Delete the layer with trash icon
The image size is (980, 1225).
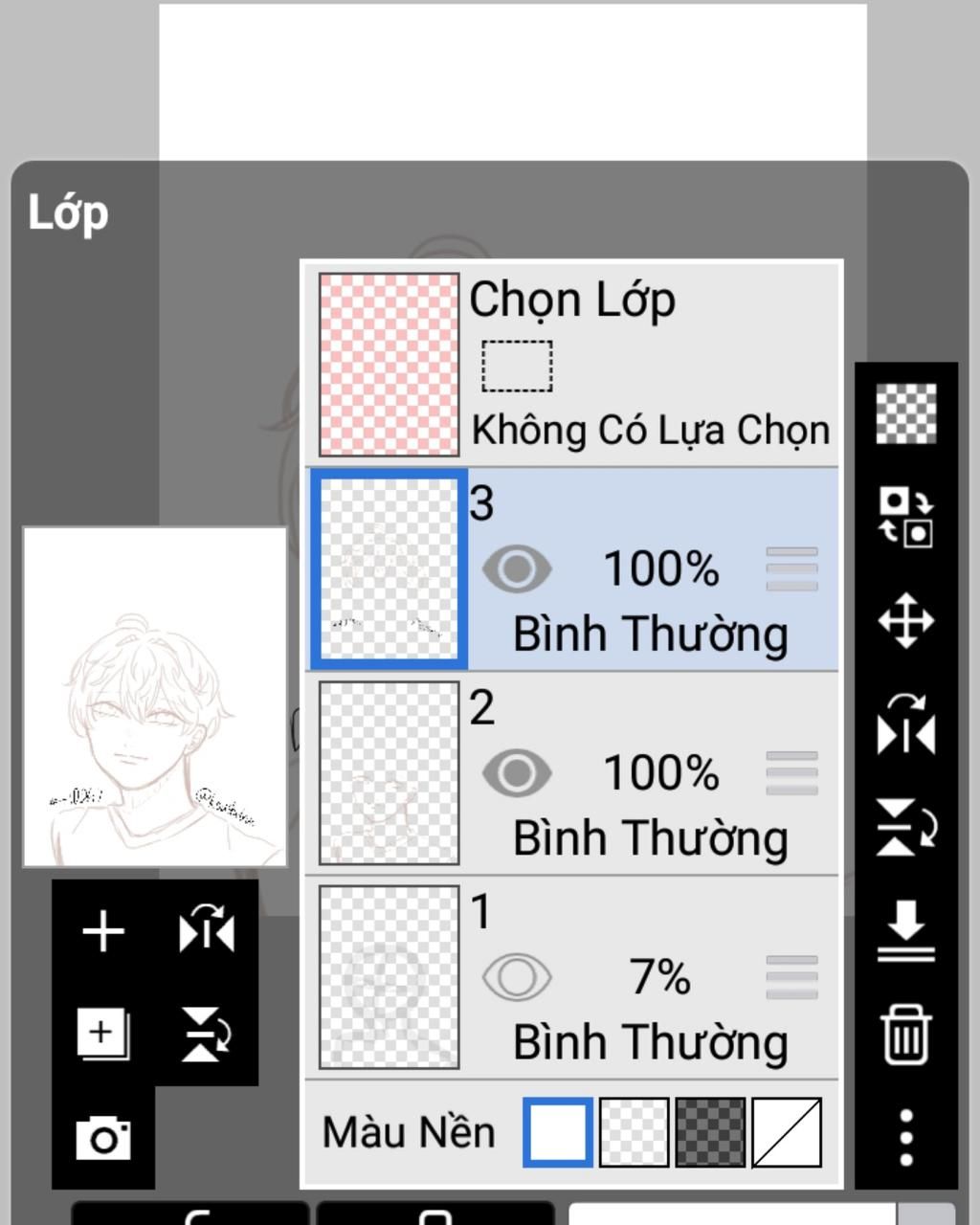pyautogui.click(x=906, y=1035)
